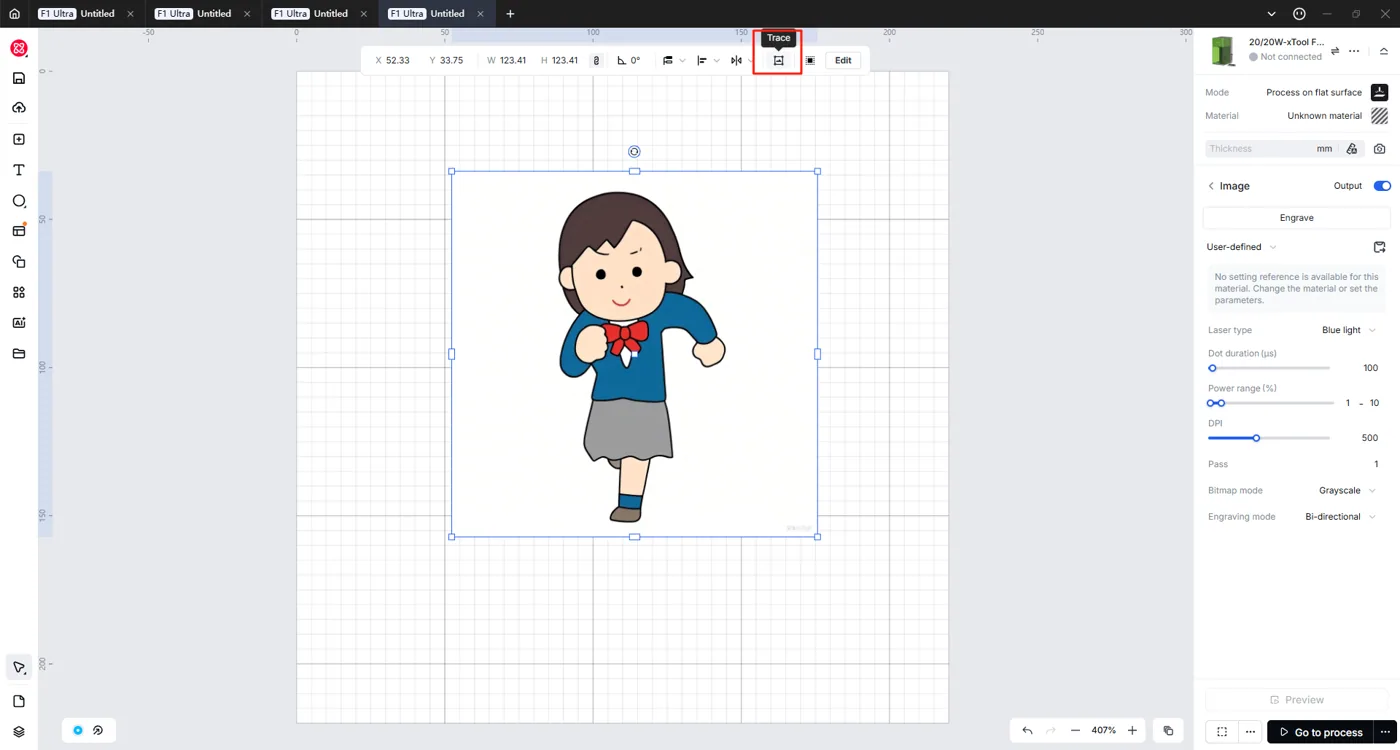Click the save parameters icon
This screenshot has height=750, width=1400.
(1380, 247)
